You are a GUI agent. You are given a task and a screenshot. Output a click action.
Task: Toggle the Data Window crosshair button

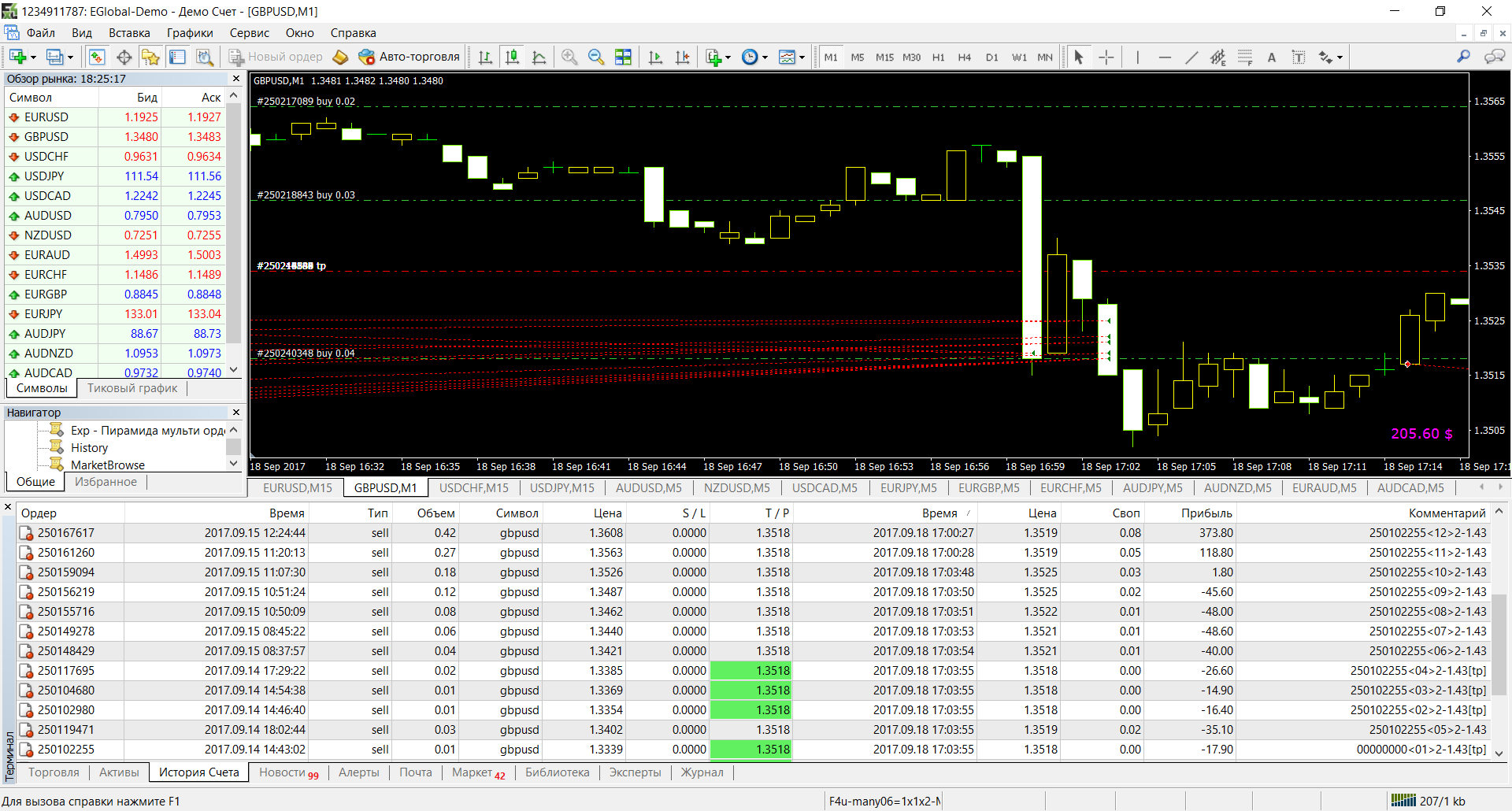(x=124, y=57)
